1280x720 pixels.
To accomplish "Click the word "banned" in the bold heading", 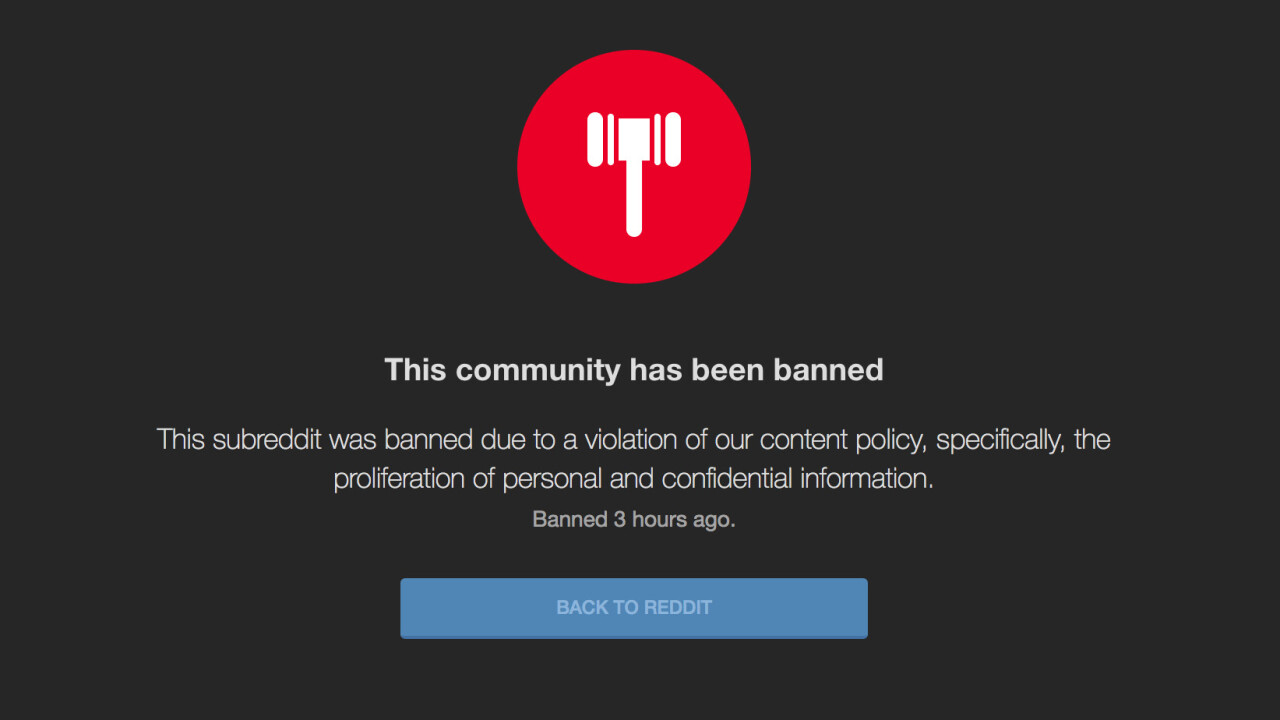I will click(828, 370).
